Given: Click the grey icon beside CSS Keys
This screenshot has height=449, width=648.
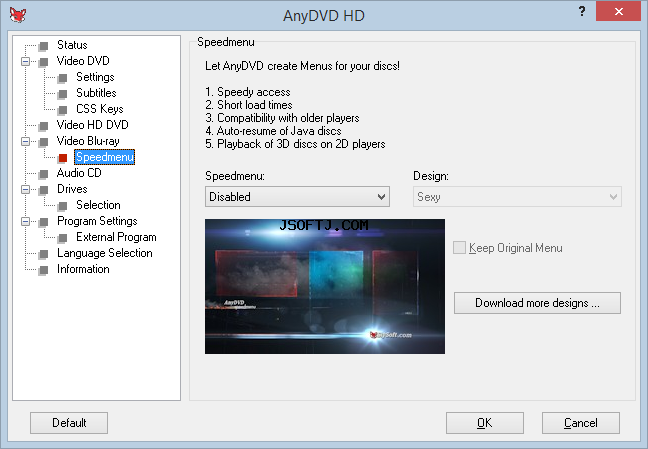Looking at the screenshot, I should [63, 110].
